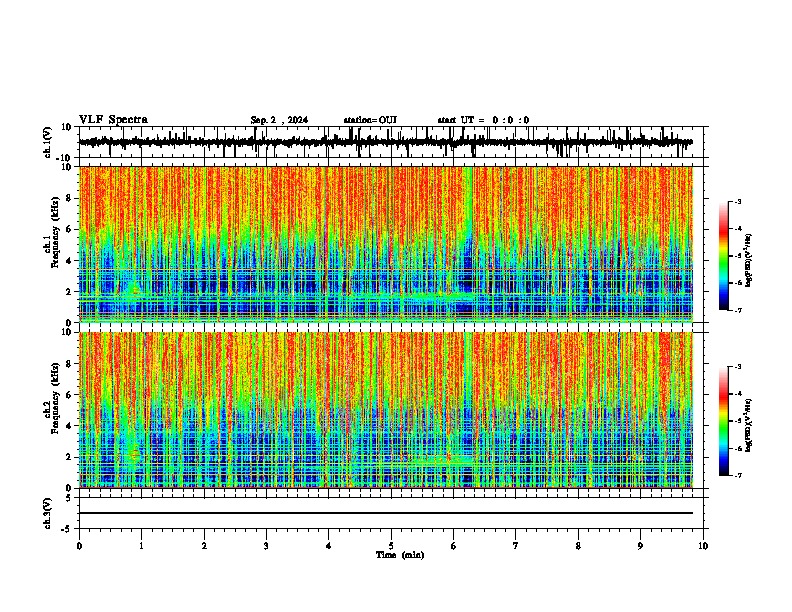Click time axis tick label 2

204,546
